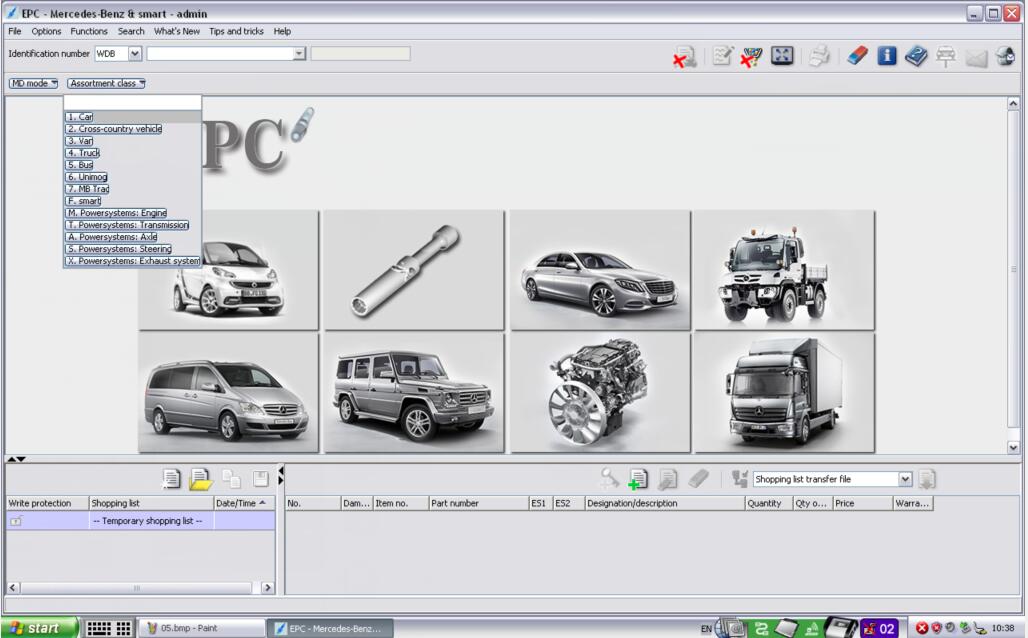This screenshot has width=1028, height=638.
Task: Click the full-screen view toolbar icon
Action: [x=782, y=56]
